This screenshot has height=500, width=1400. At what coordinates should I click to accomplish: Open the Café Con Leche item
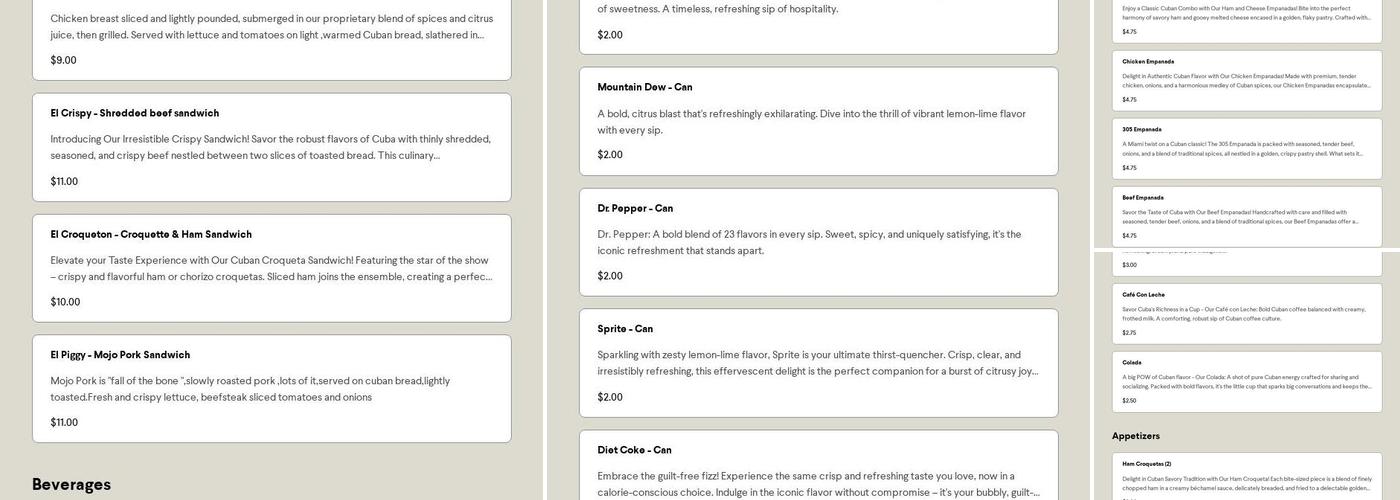point(1246,313)
